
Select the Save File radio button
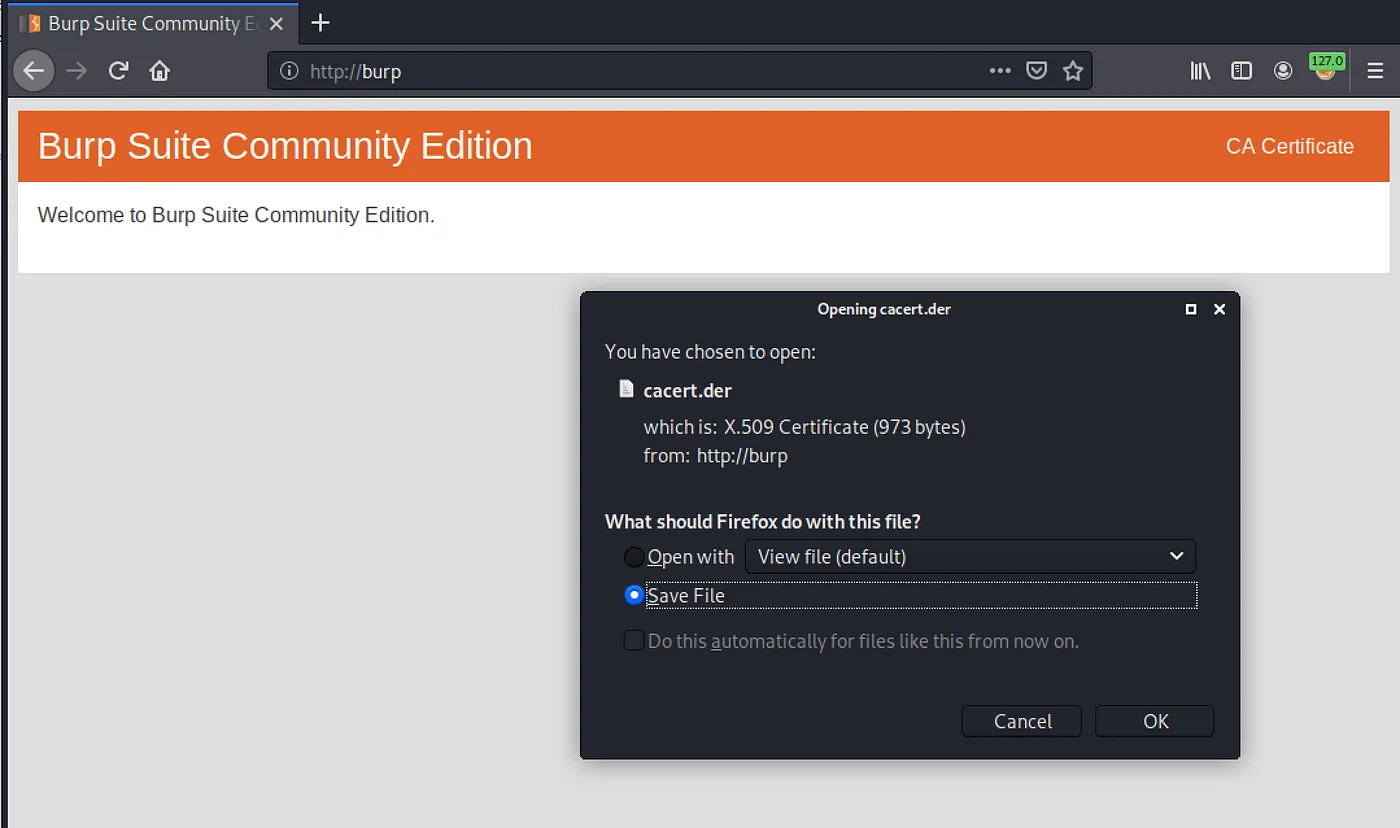click(x=633, y=595)
